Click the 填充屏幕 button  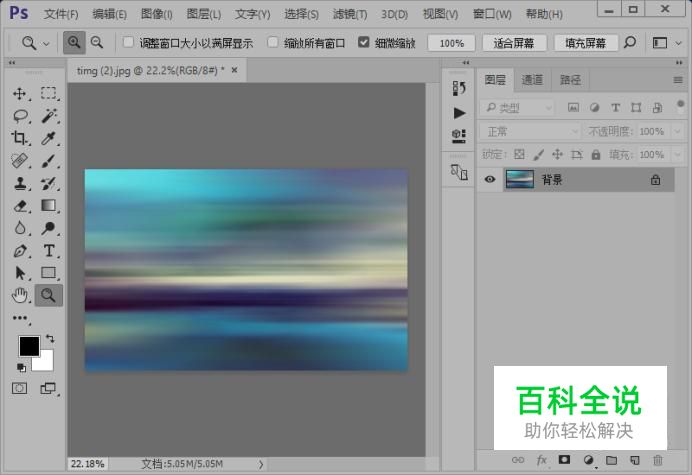(x=586, y=43)
